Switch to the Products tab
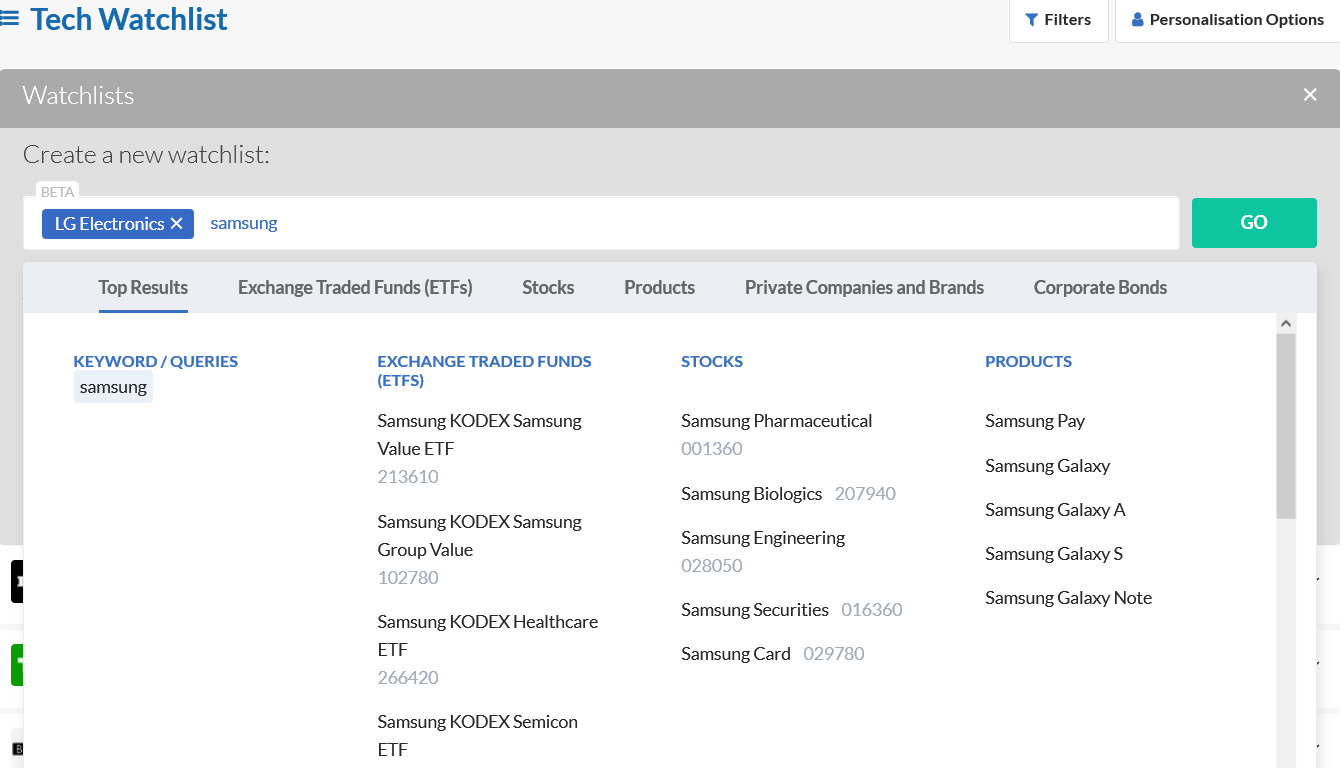1340x768 pixels. coord(659,288)
